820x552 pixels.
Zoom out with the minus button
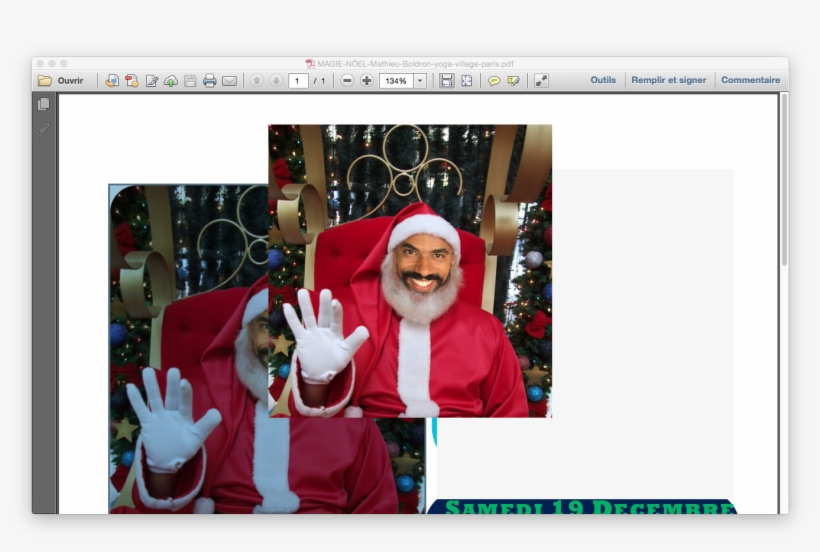pyautogui.click(x=347, y=80)
